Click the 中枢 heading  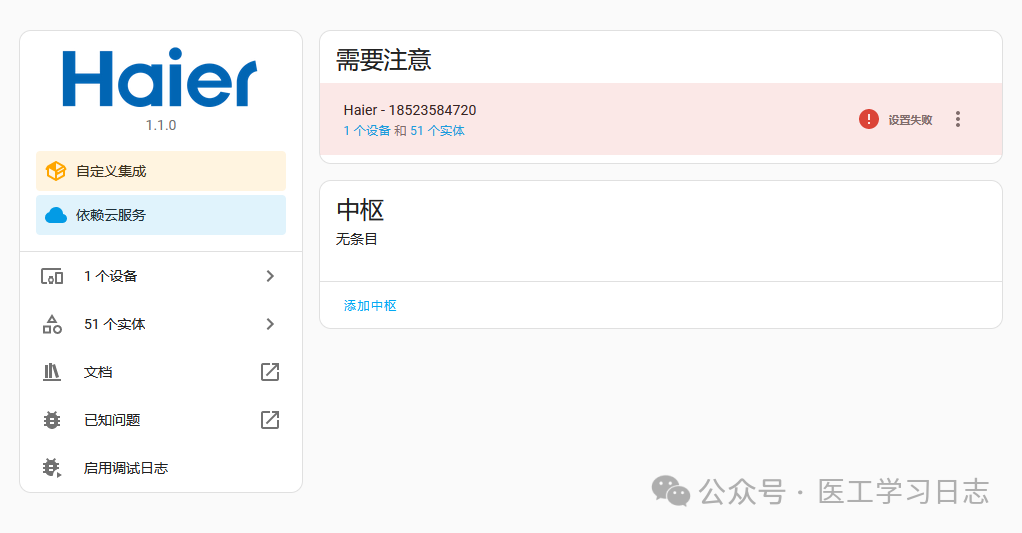(360, 210)
